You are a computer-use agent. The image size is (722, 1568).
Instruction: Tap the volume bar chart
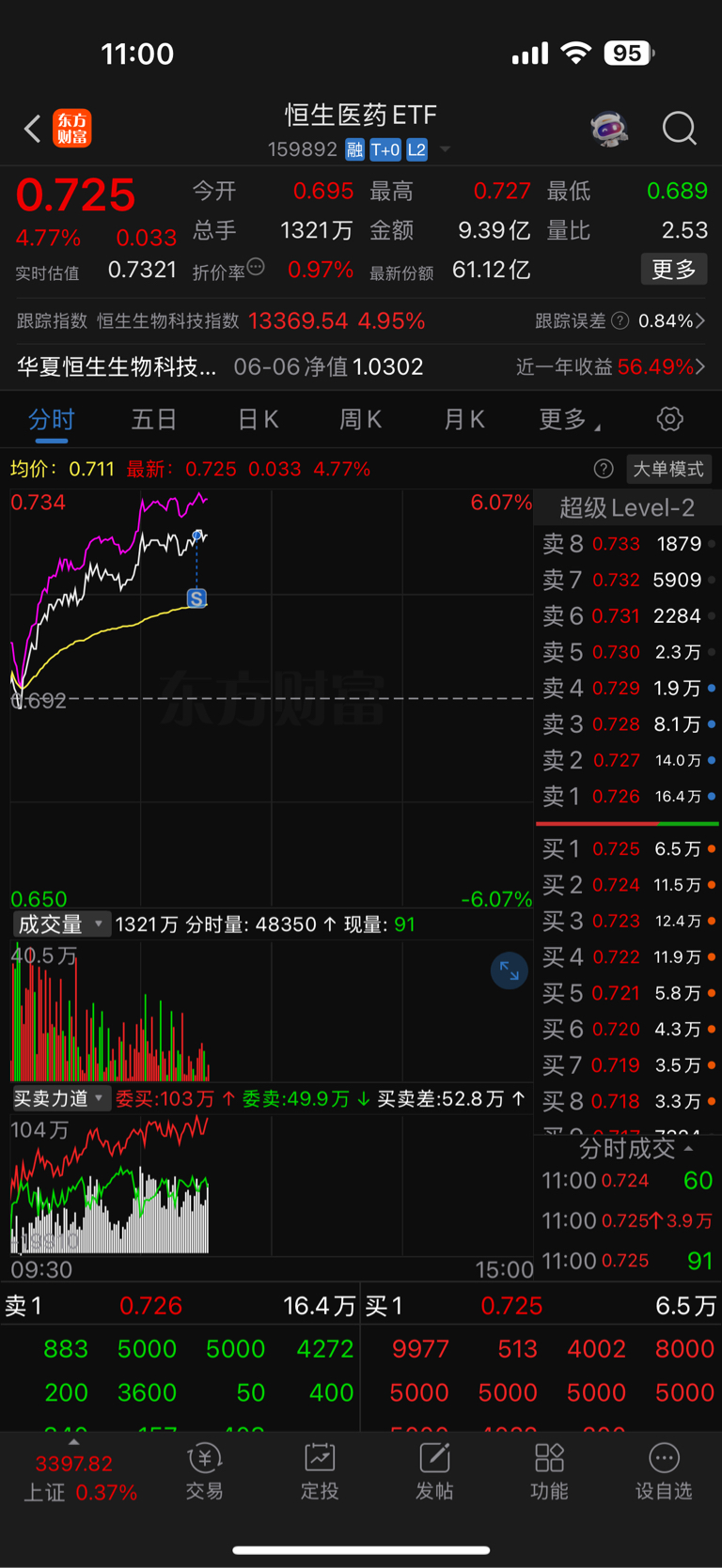point(272,1011)
